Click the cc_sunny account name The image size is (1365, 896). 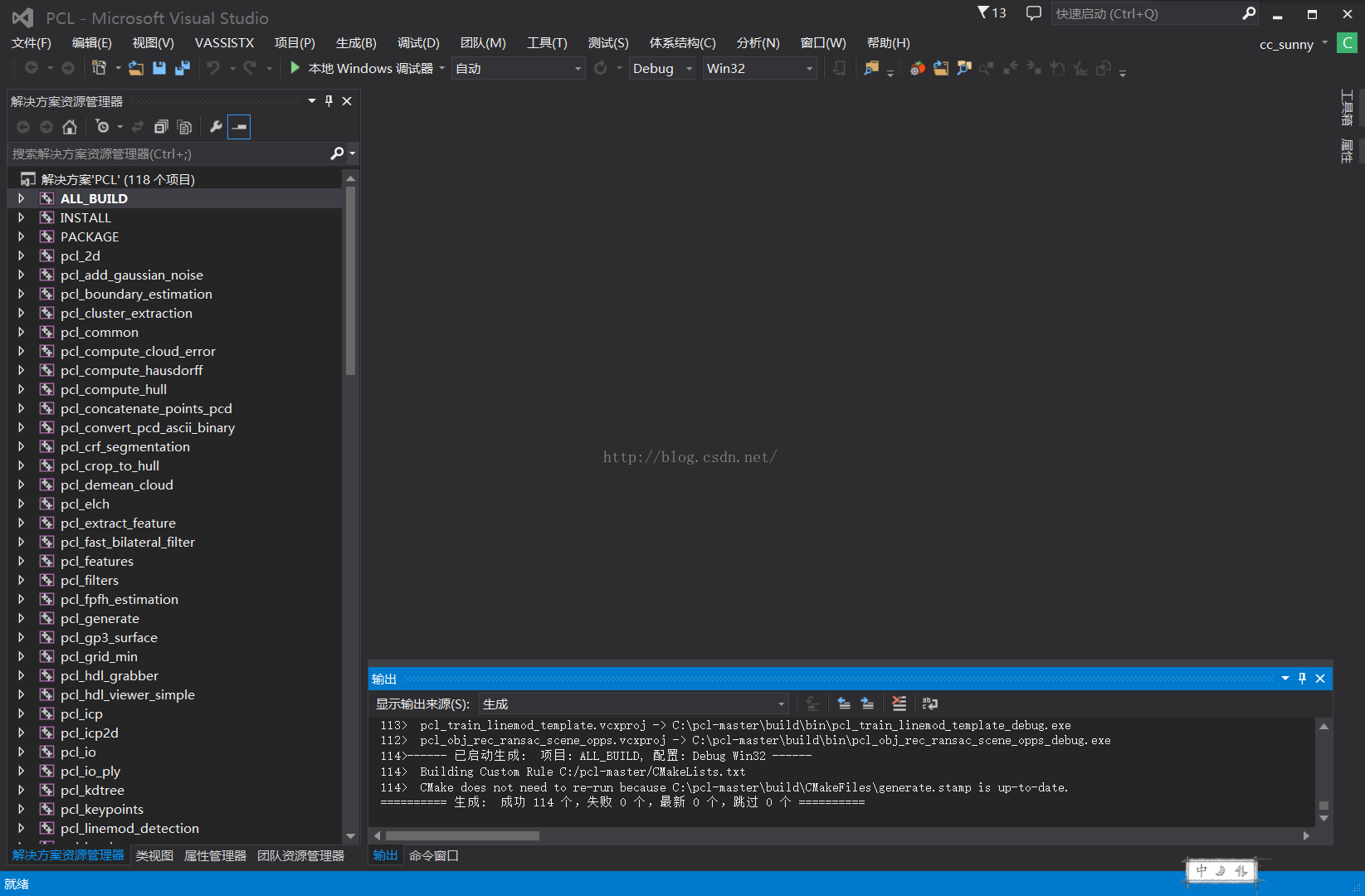[x=1286, y=45]
